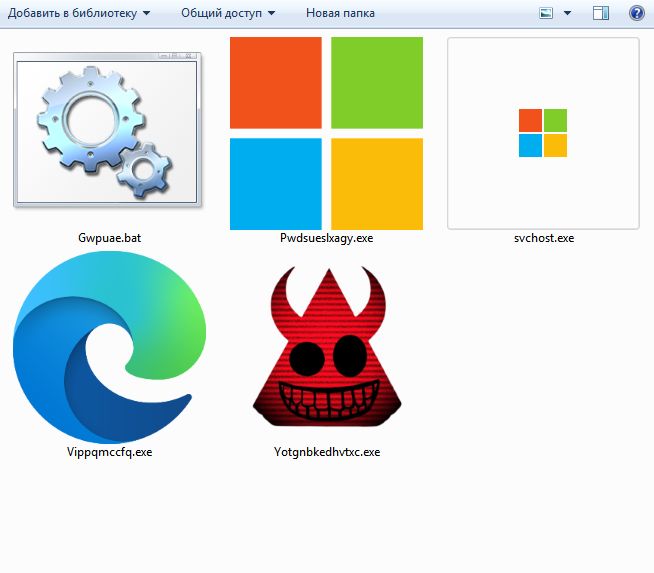Click the change view icon button
The height and width of the screenshot is (573, 654).
(x=546, y=13)
